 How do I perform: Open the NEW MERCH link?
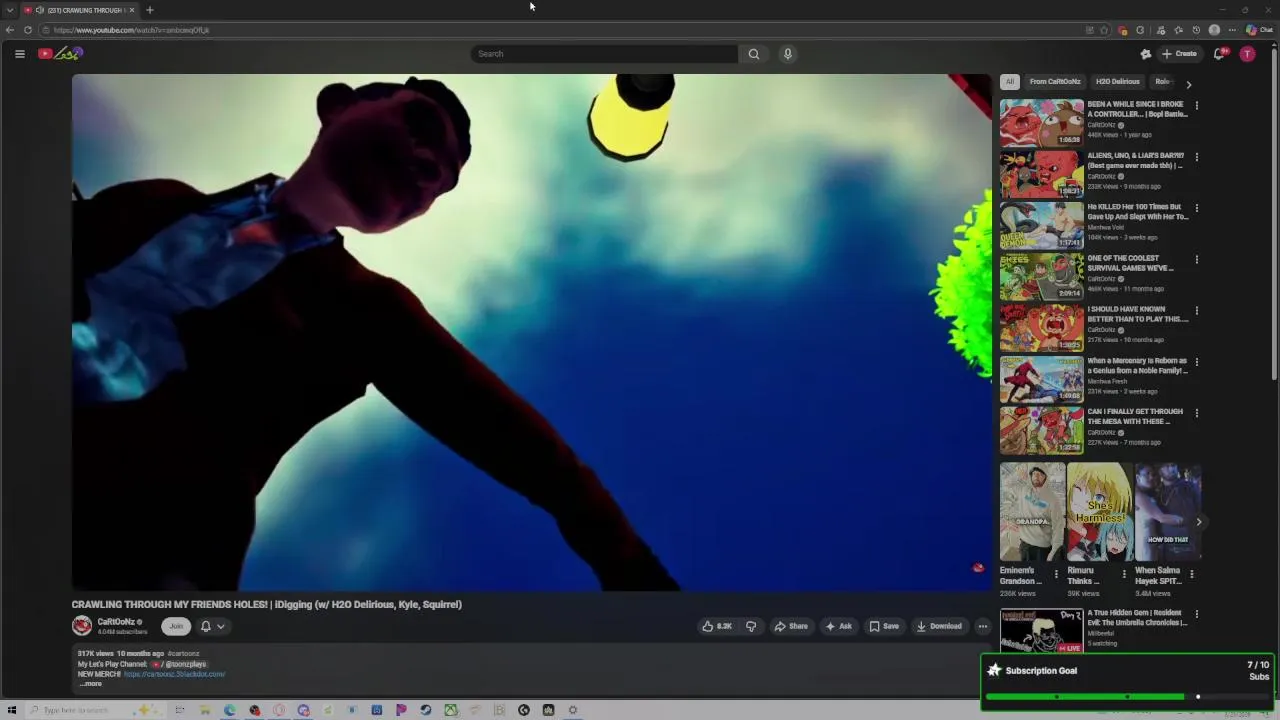(174, 674)
